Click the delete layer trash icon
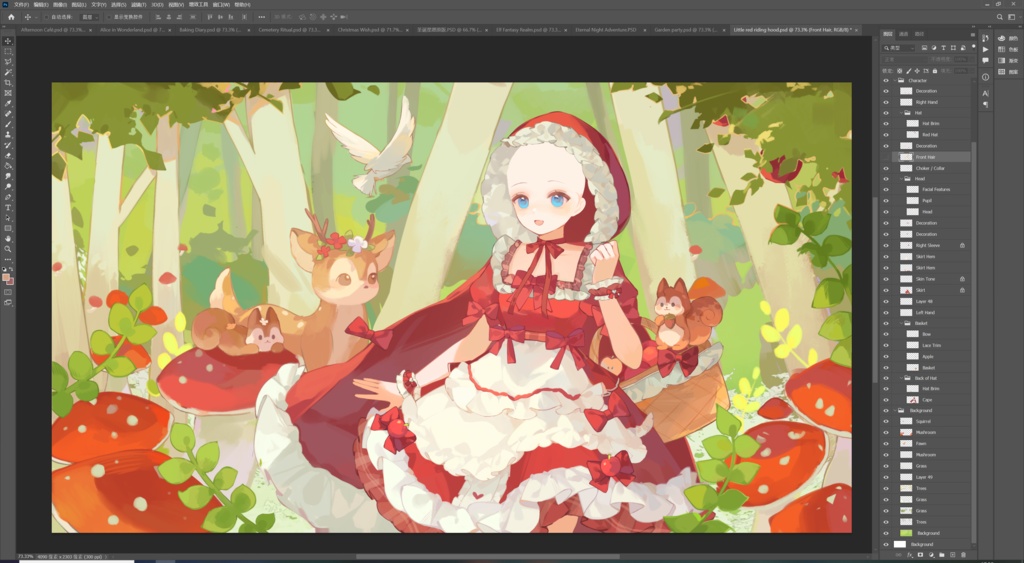The image size is (1024, 563). pos(963,555)
